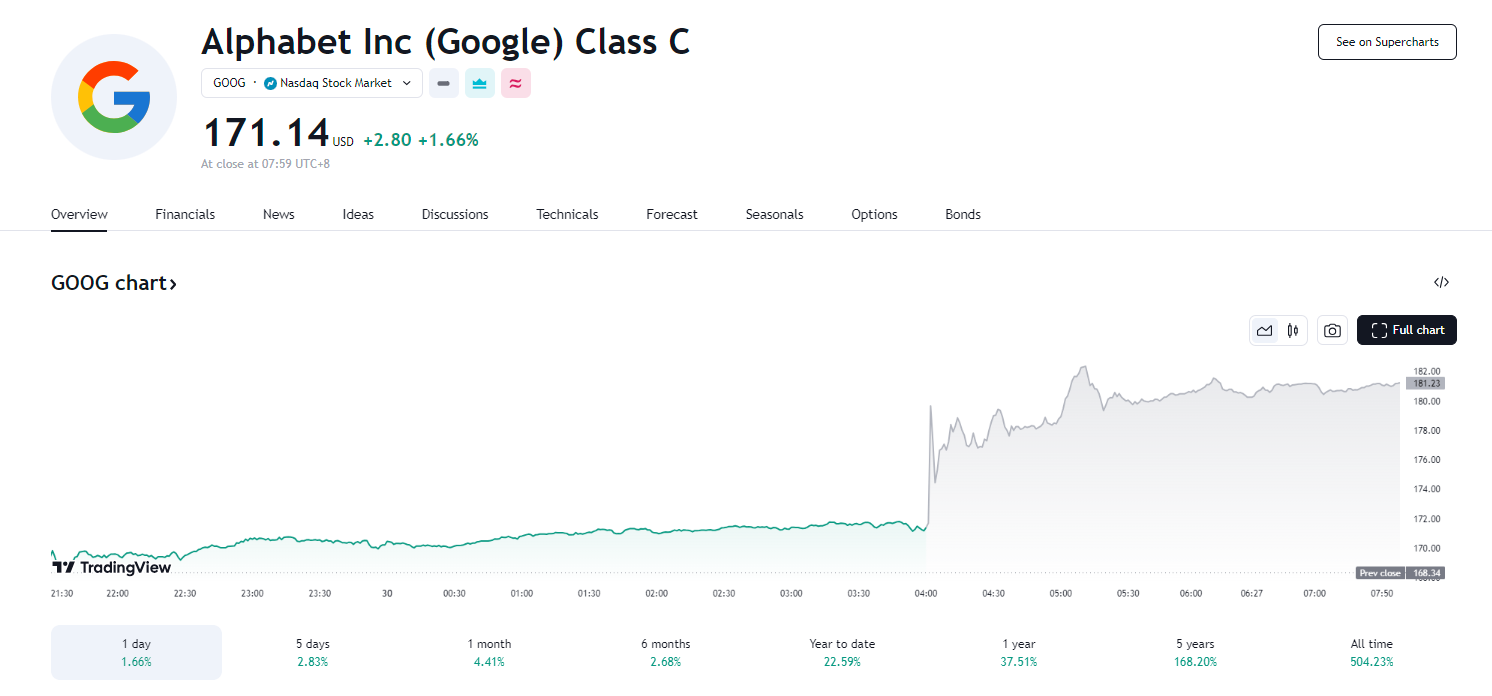
Task: Open the Financials tab
Action: [x=185, y=214]
